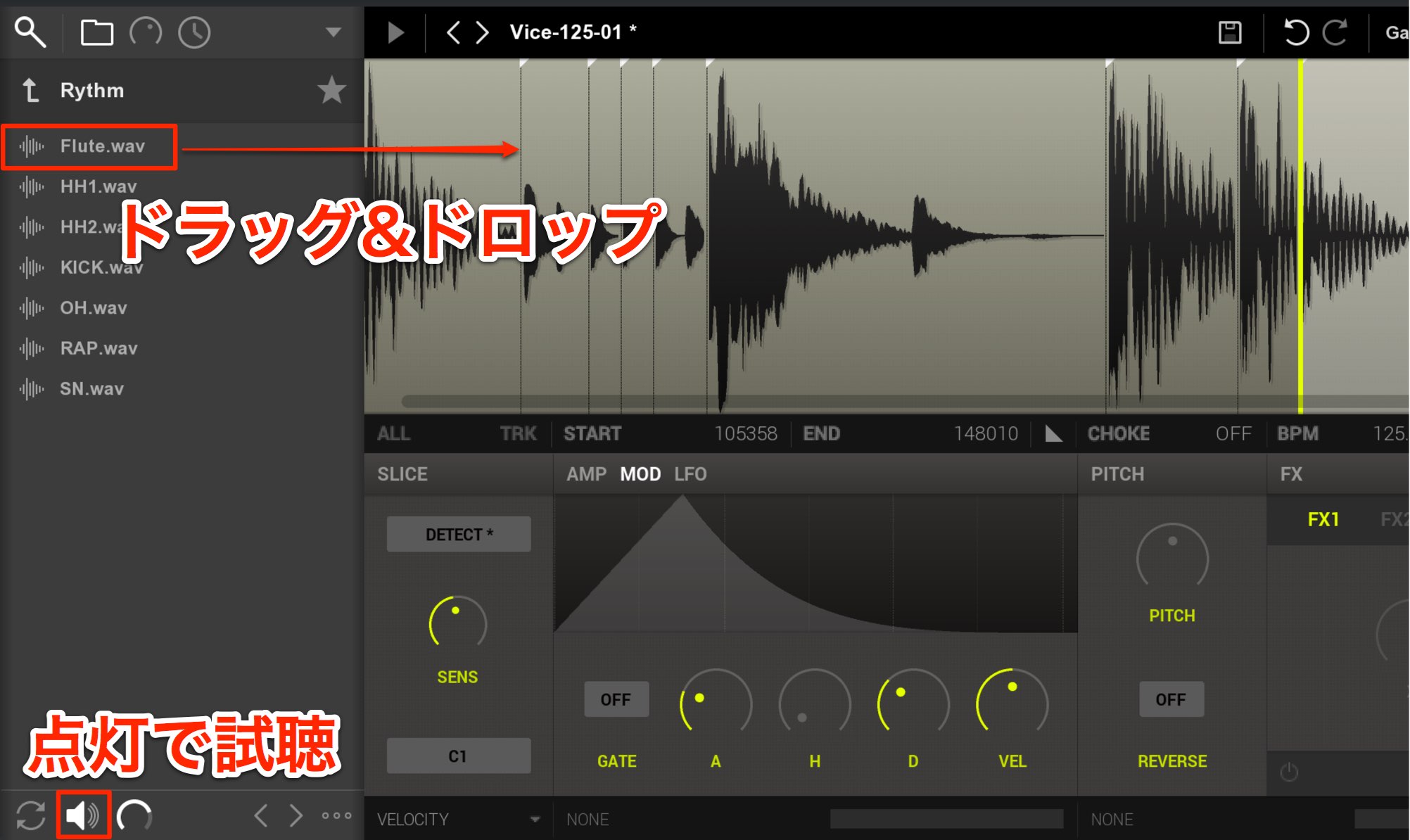Adjust the decay D knob
This screenshot has height=840, width=1410.
pos(913,703)
